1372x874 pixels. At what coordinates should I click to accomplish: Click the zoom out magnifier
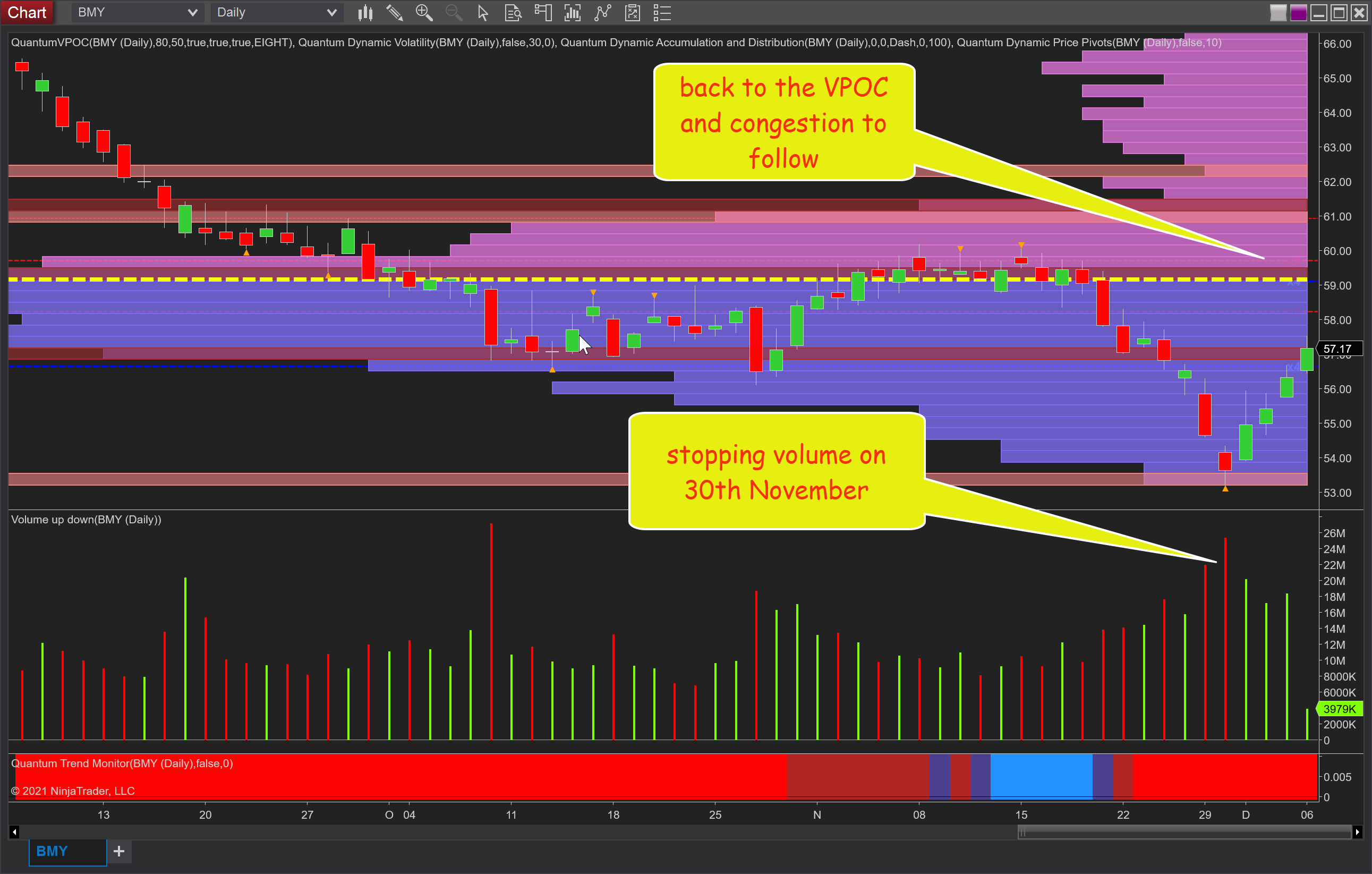(x=454, y=13)
